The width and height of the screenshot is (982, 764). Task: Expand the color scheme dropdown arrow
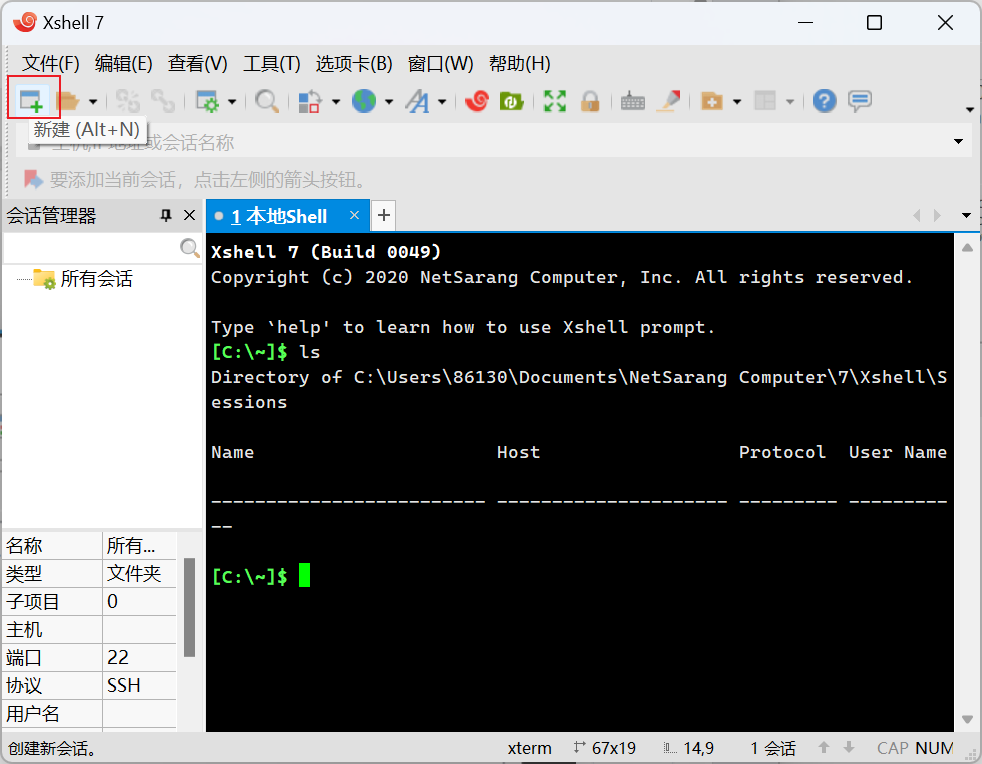[336, 101]
